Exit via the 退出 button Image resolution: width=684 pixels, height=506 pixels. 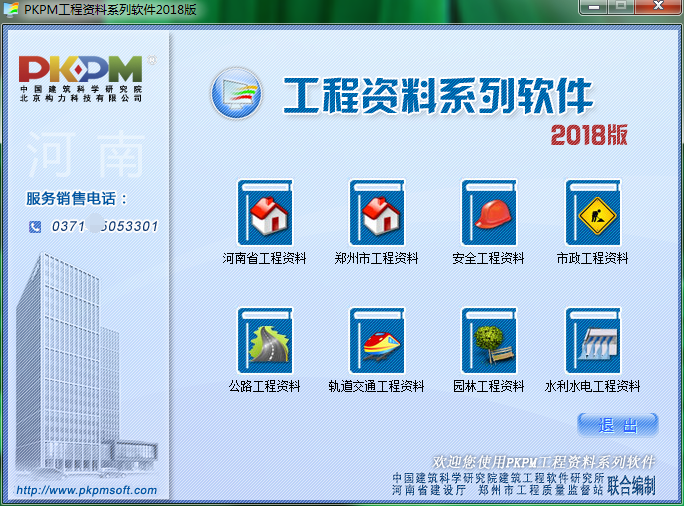(618, 425)
